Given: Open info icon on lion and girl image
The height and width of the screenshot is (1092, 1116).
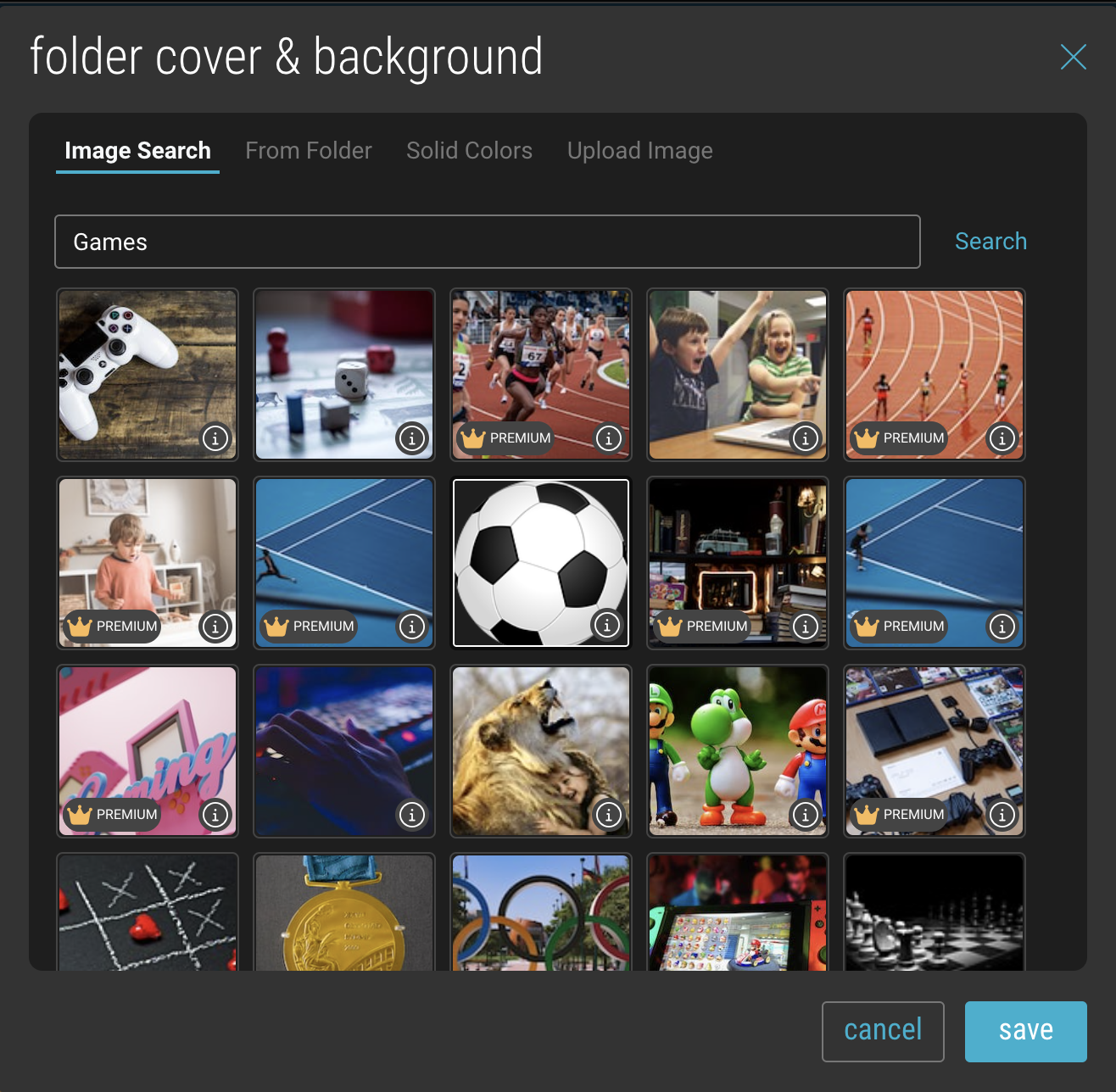Looking at the screenshot, I should (609, 815).
